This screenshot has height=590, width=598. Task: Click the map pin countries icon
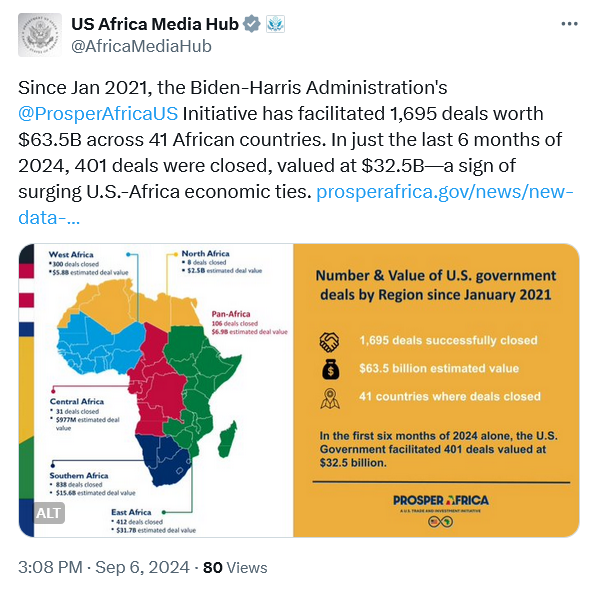(330, 399)
